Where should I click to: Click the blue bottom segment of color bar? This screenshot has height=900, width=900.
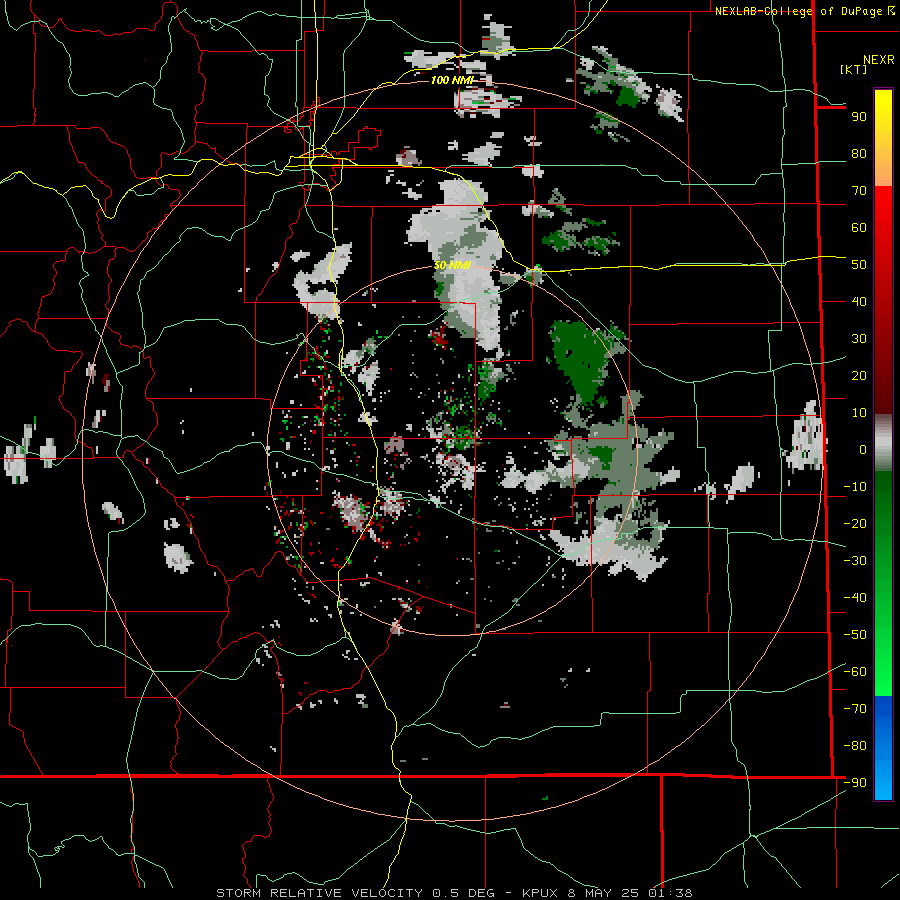tap(883, 748)
